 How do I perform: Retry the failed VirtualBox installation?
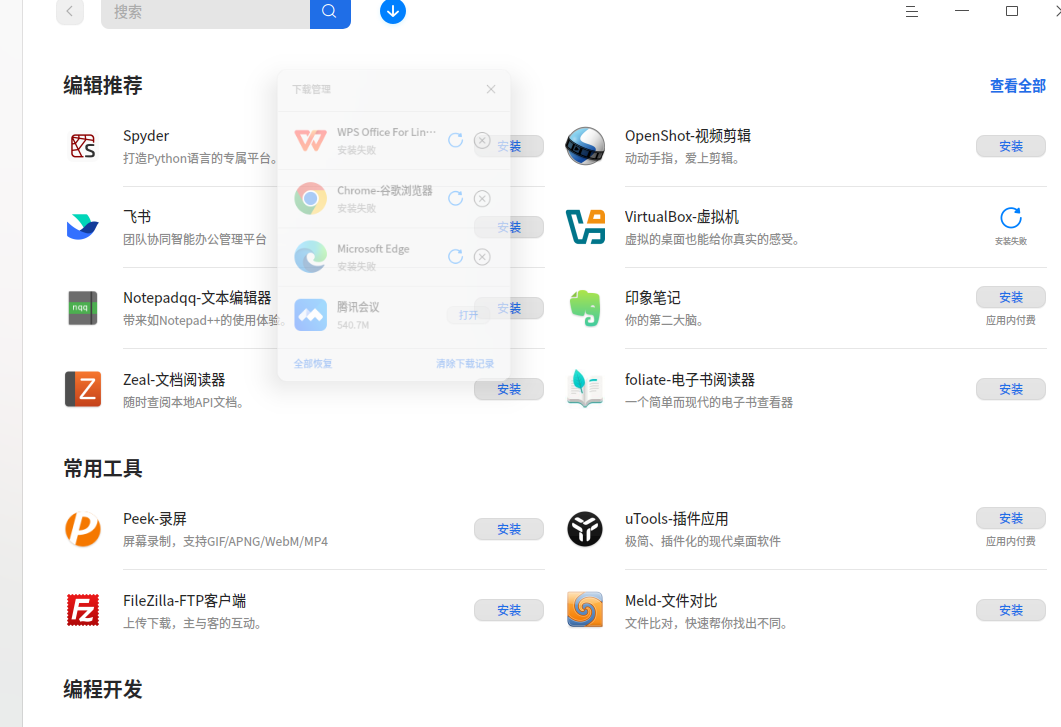click(1011, 218)
